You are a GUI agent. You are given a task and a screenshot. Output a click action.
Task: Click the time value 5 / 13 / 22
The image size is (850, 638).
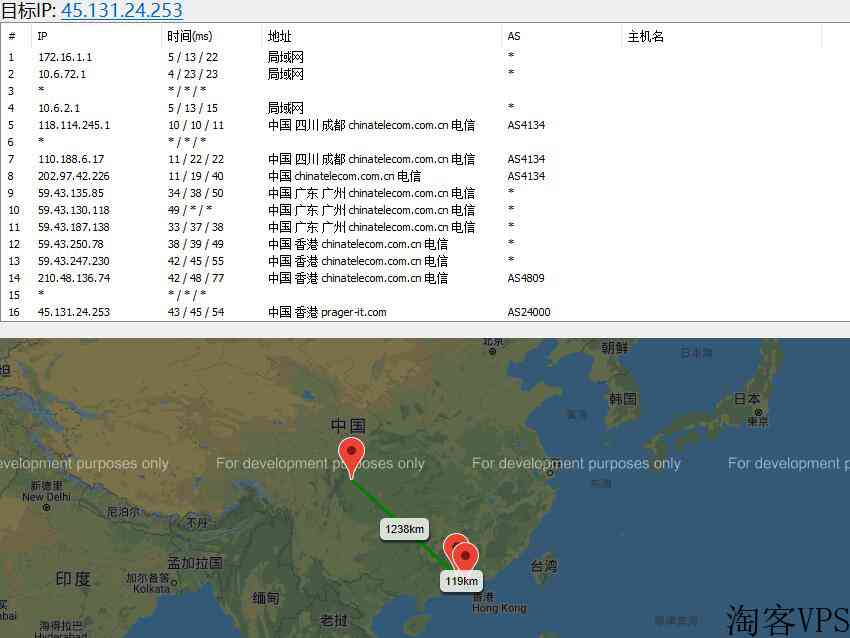click(x=193, y=57)
